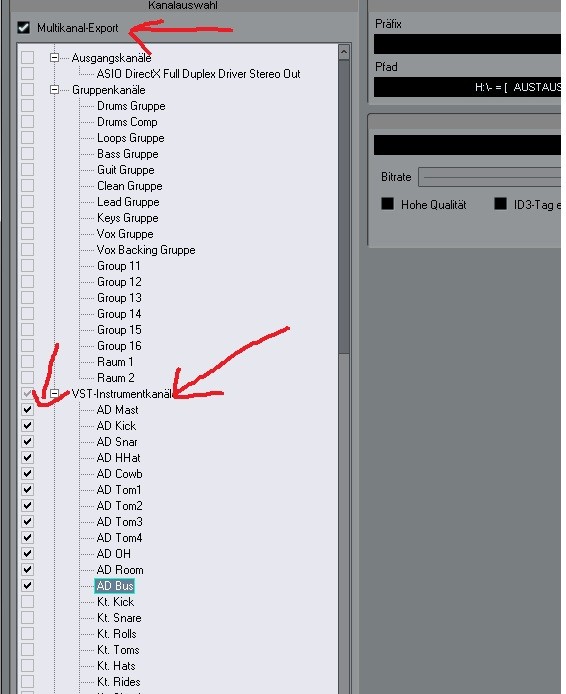Enable the Drums Gruppe checkbox
The image size is (566, 694).
pyautogui.click(x=27, y=106)
